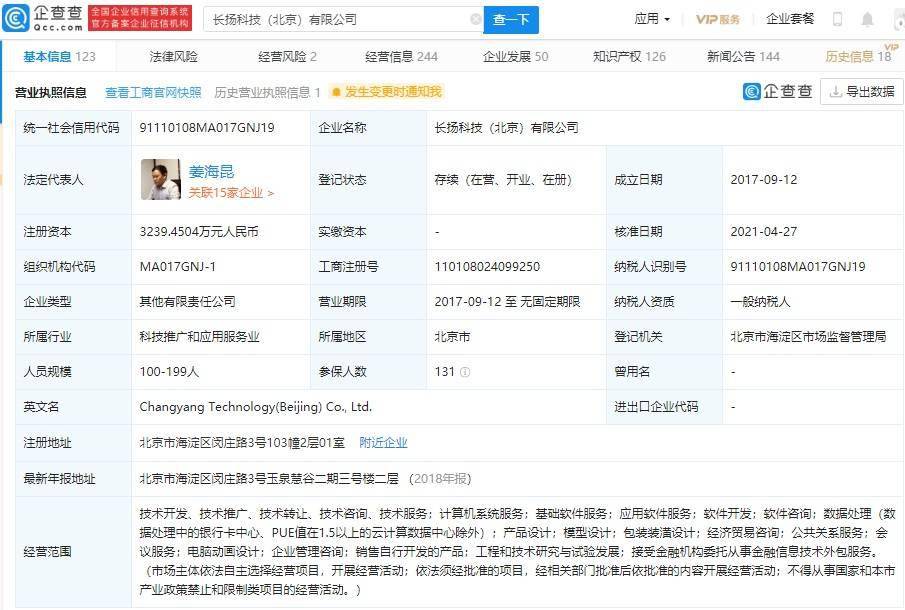The image size is (905, 610).
Task: Click the photo of 姜海昆
Action: [160, 180]
